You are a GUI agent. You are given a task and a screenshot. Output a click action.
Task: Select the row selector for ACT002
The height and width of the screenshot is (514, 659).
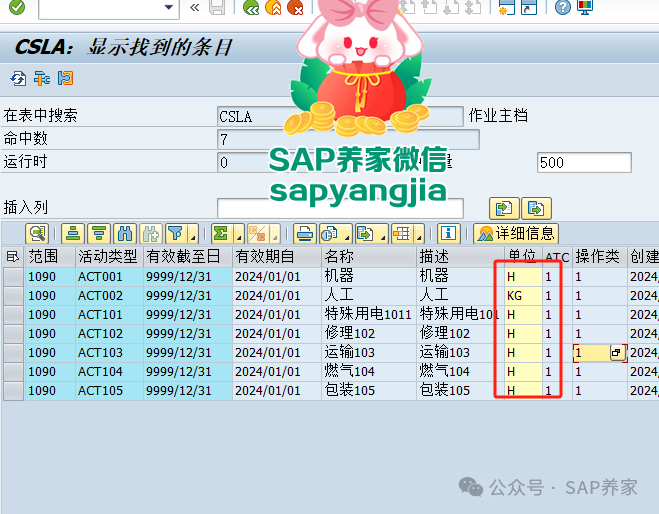[13, 295]
